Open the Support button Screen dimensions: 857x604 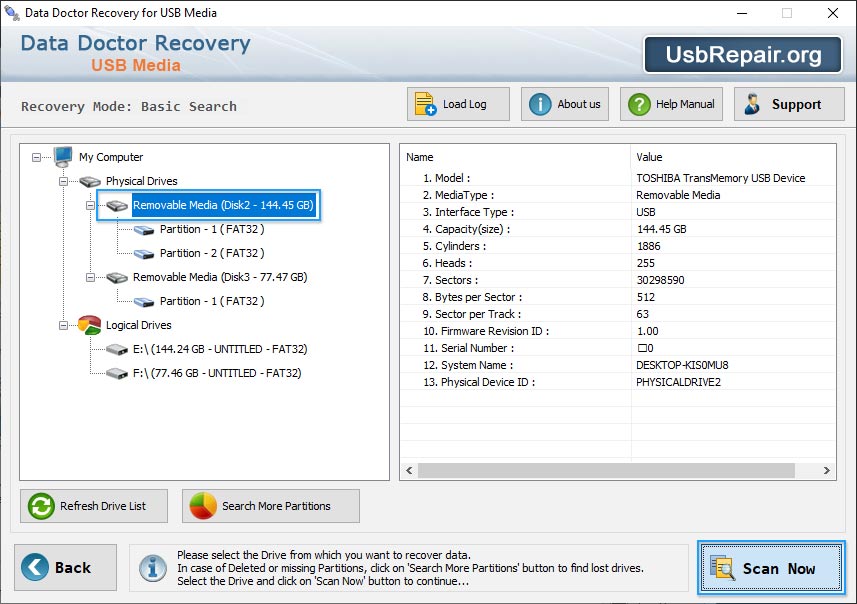789,104
